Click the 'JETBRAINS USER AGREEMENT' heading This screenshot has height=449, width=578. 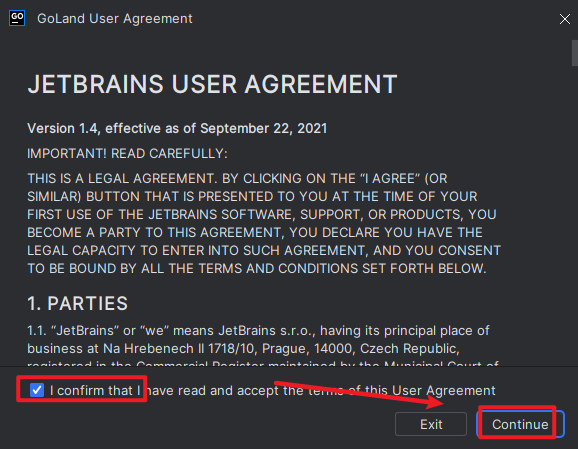point(212,84)
